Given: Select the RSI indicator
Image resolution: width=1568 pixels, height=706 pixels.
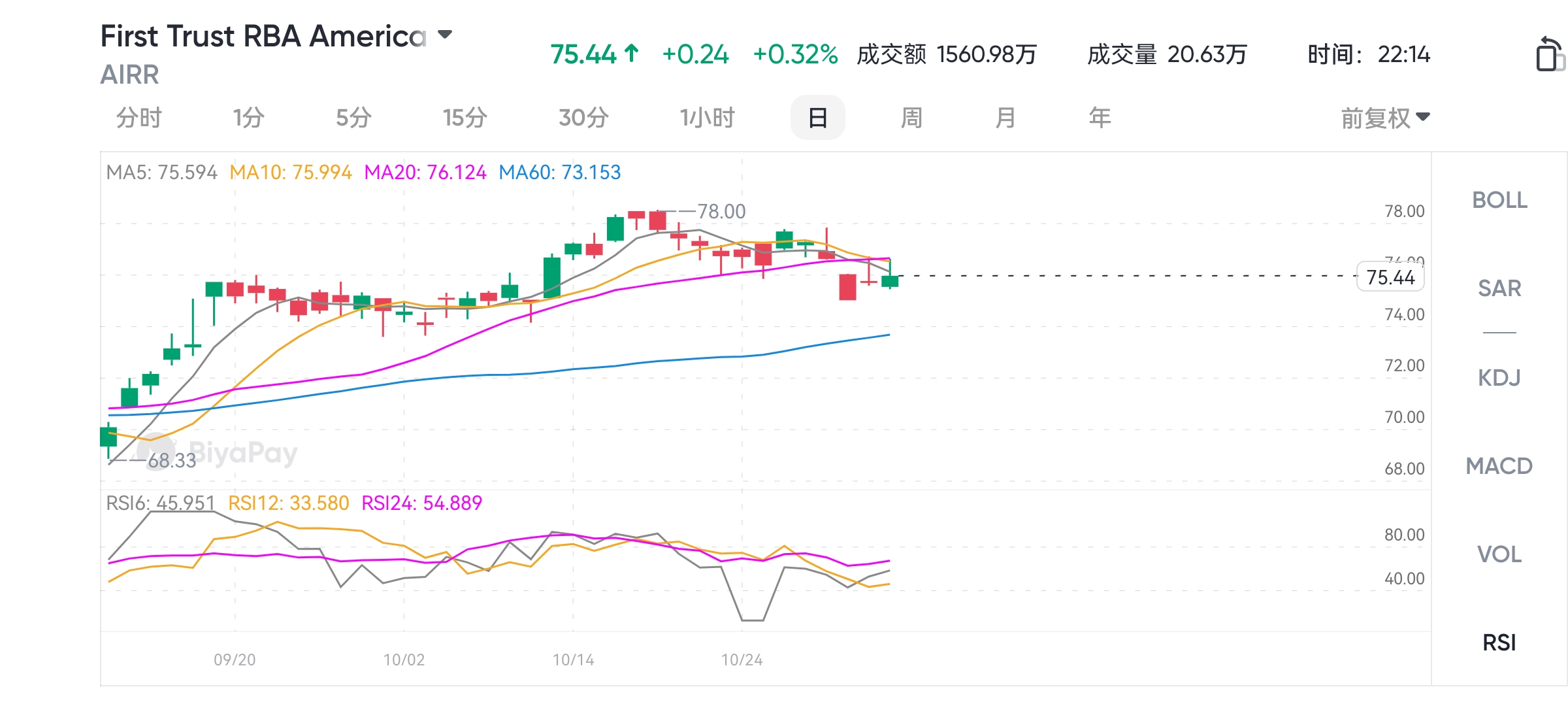Looking at the screenshot, I should pyautogui.click(x=1499, y=643).
